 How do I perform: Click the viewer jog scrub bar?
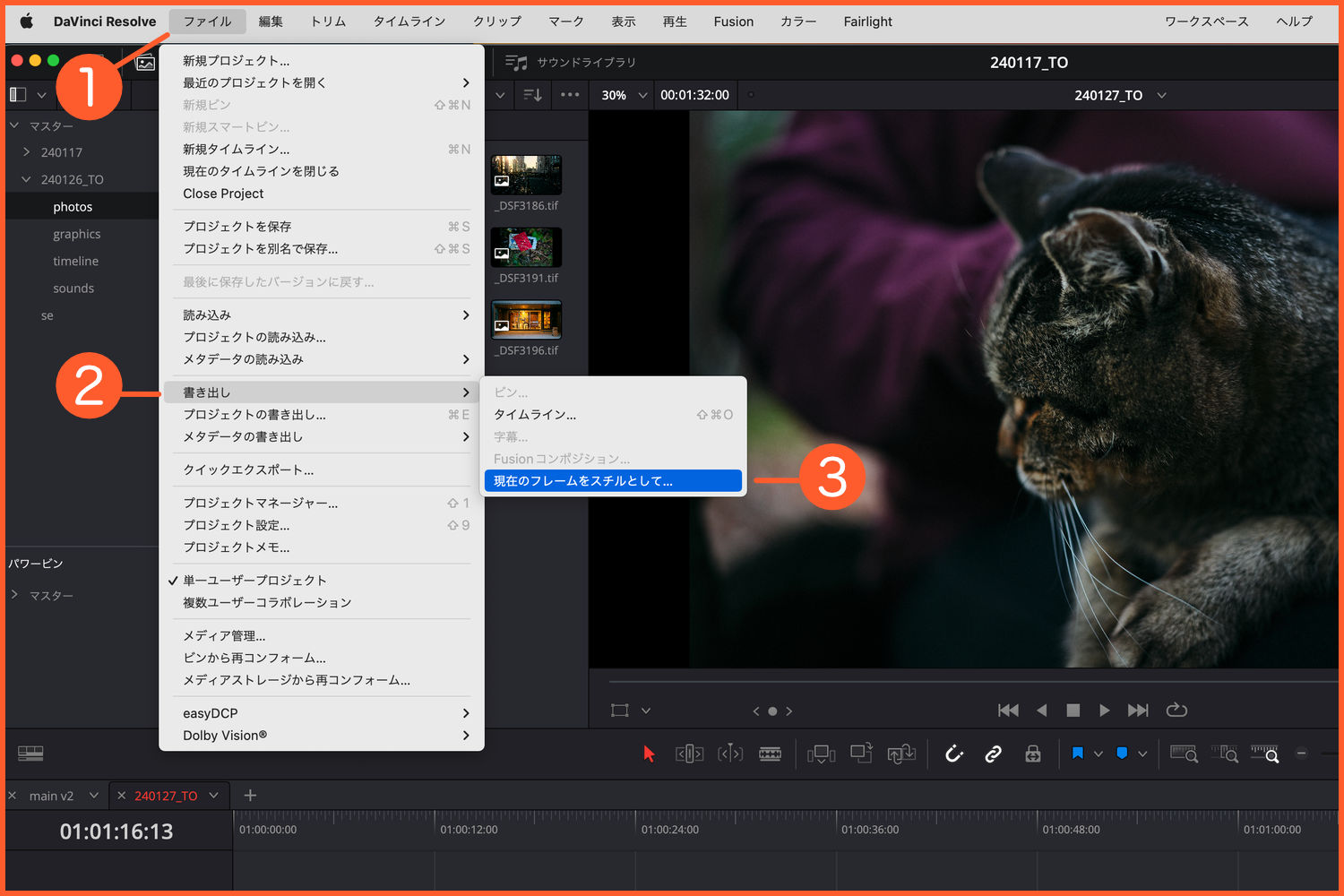[972, 682]
